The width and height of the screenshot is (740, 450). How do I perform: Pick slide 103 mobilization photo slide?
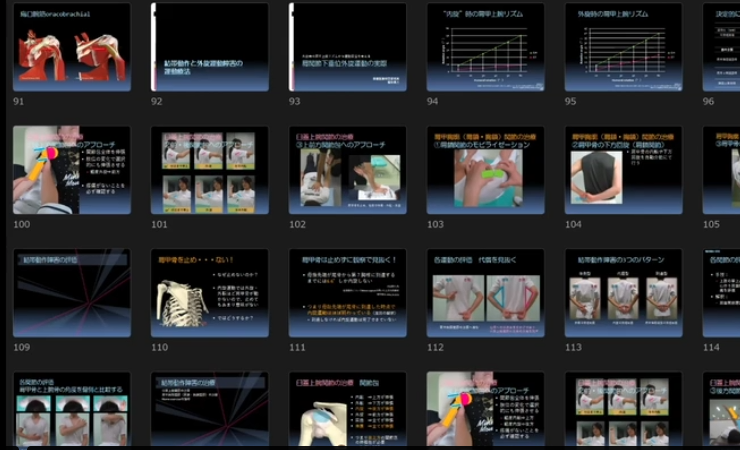pos(485,170)
